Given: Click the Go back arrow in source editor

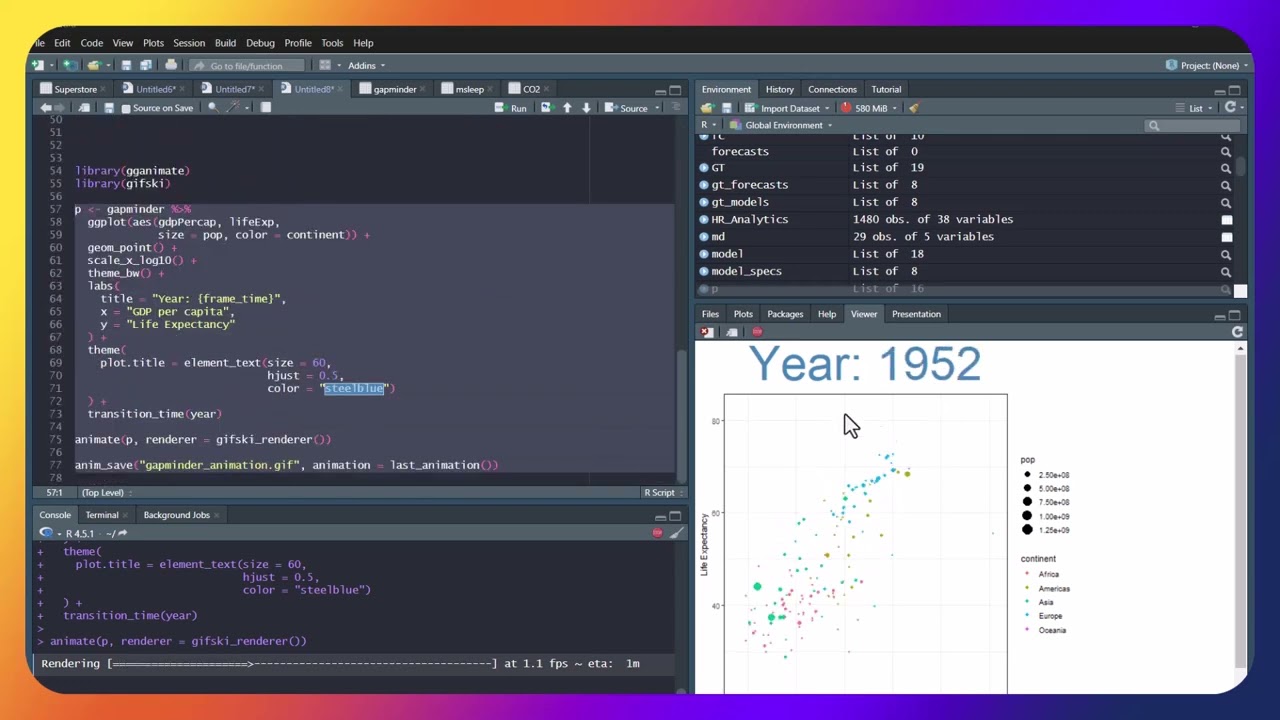Looking at the screenshot, I should point(46,108).
